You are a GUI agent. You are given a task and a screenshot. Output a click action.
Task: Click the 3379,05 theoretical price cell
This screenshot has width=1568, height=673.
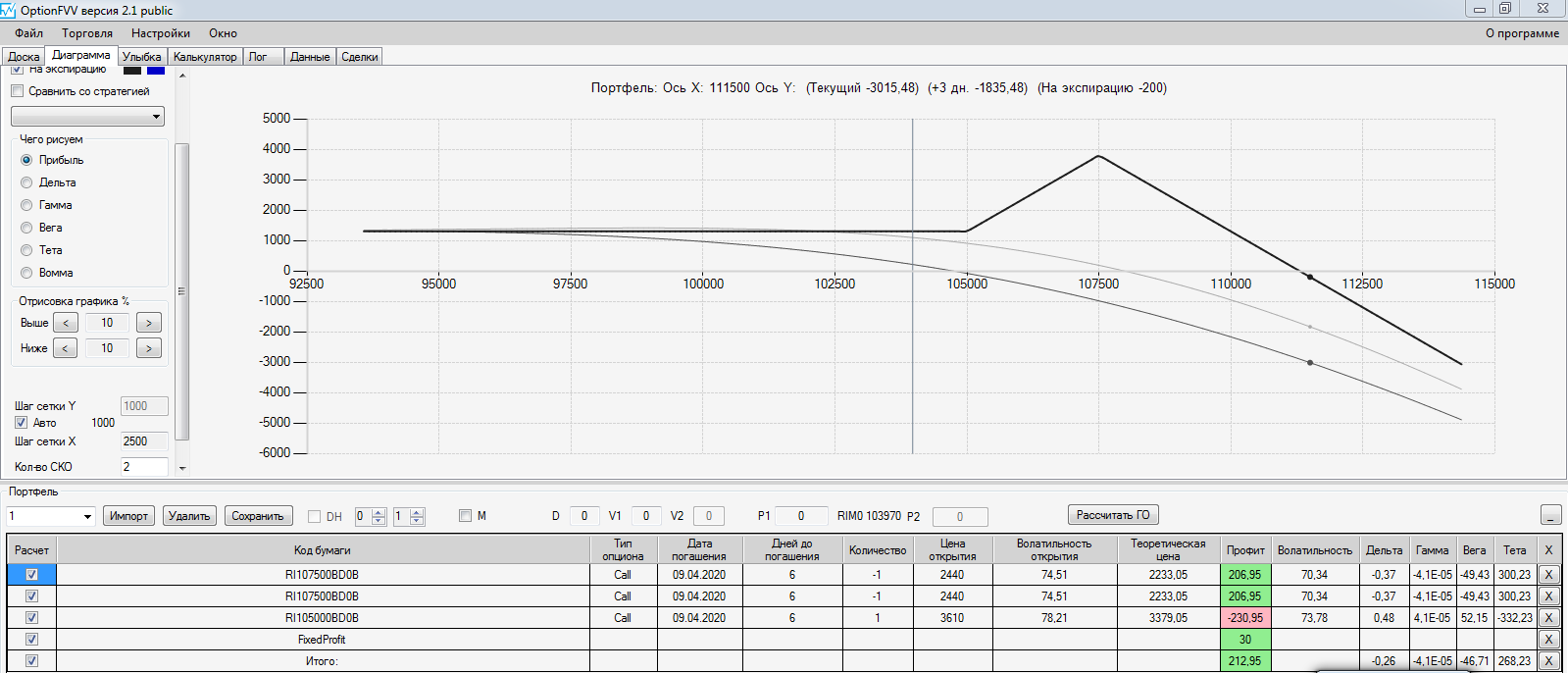(1168, 618)
